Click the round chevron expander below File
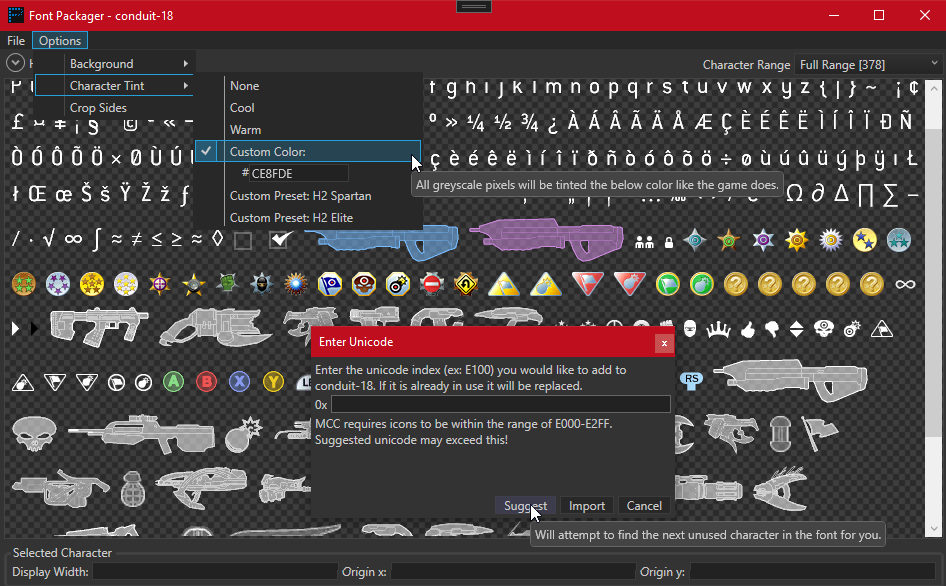 pos(15,63)
